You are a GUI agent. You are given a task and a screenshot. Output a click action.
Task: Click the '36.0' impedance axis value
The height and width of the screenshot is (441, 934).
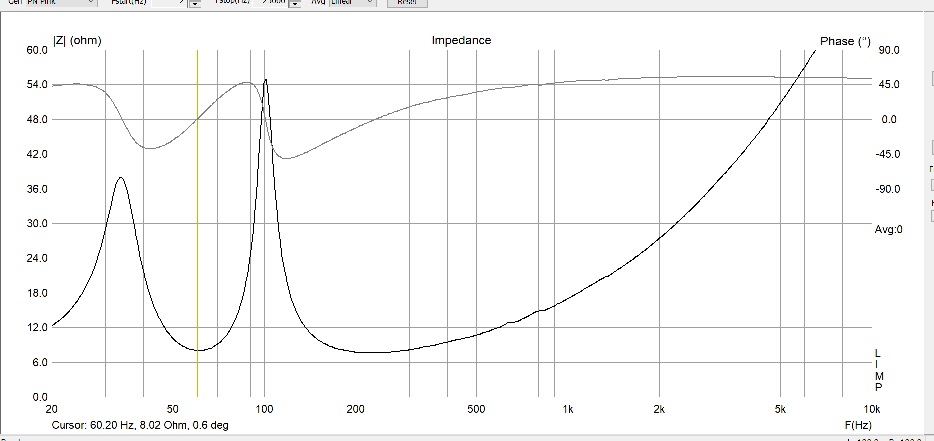pyautogui.click(x=37, y=189)
